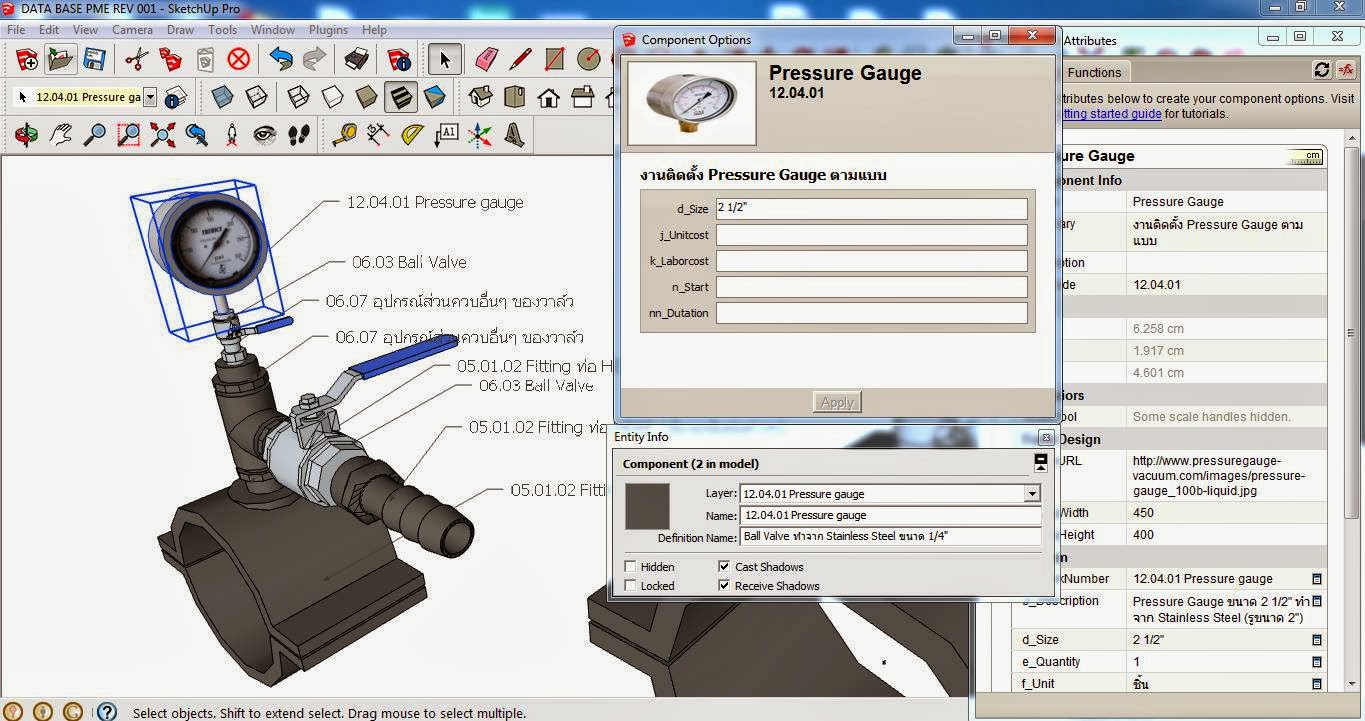Activate the Pan hand tool
The height and width of the screenshot is (721, 1365).
coord(61,134)
